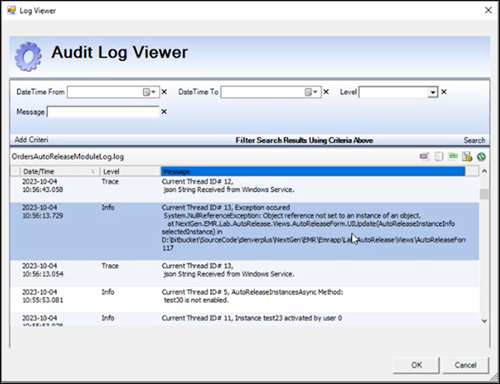Image resolution: width=500 pixels, height=384 pixels.
Task: Click 'Current Thread ID# 12,' message
Action: [x=197, y=182]
